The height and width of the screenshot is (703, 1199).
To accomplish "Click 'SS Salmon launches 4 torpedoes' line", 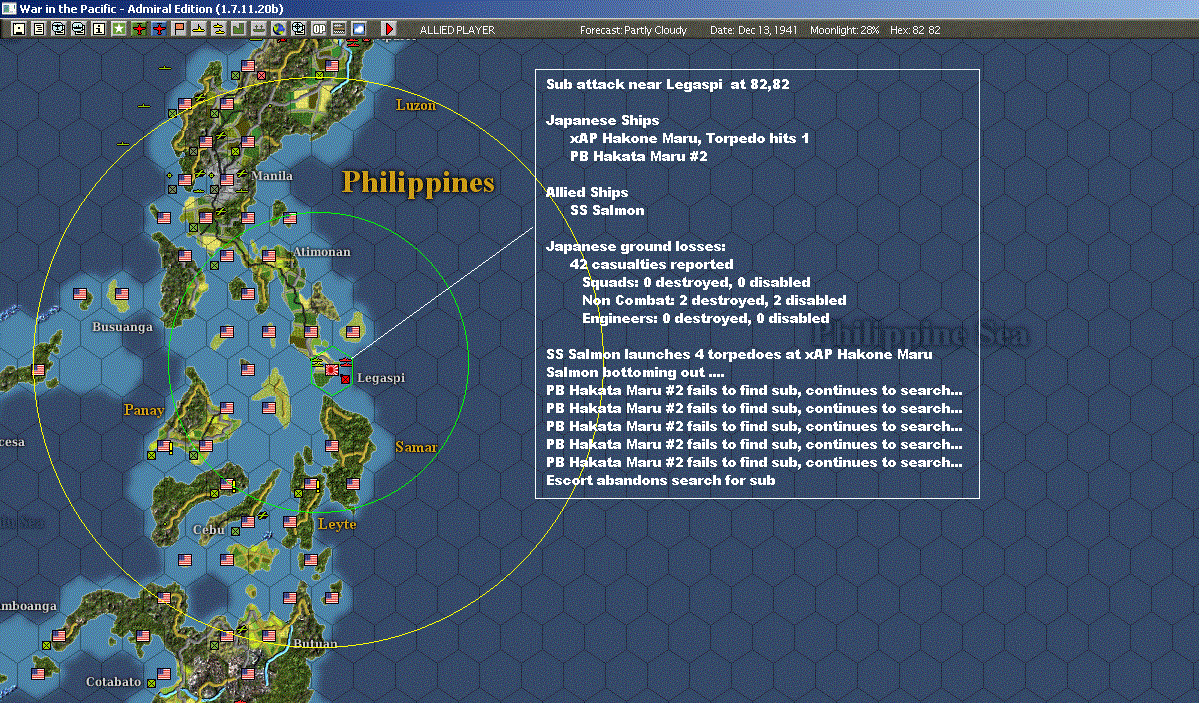I will (x=739, y=354).
